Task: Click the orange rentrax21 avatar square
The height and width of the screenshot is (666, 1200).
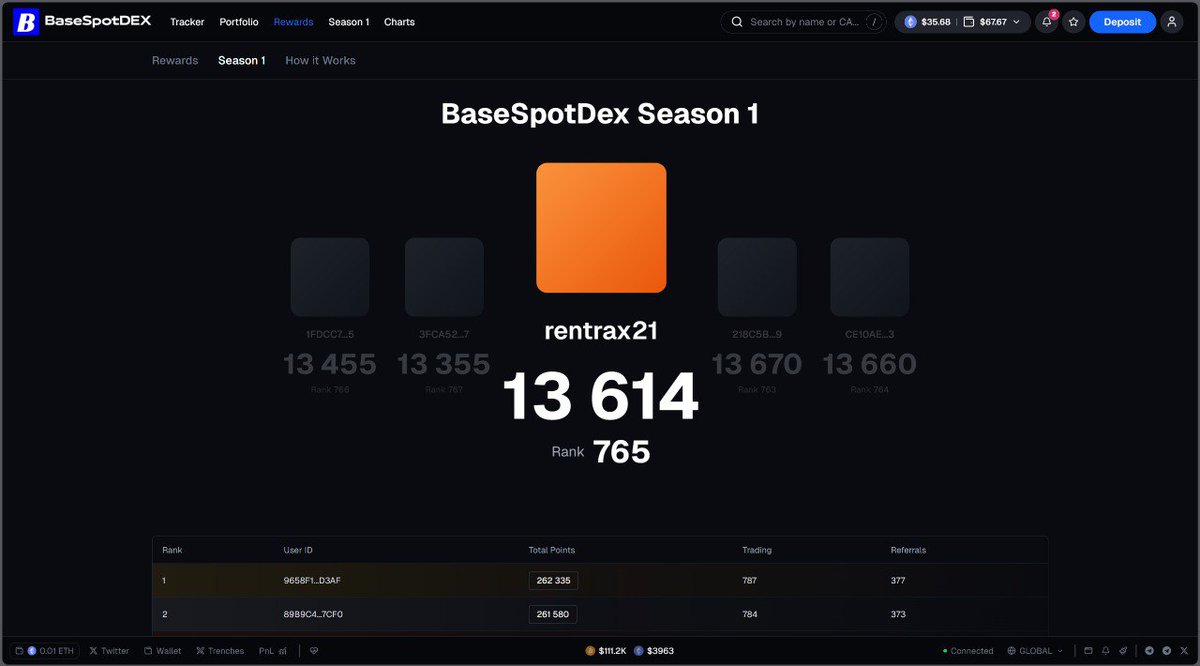Action: (601, 228)
